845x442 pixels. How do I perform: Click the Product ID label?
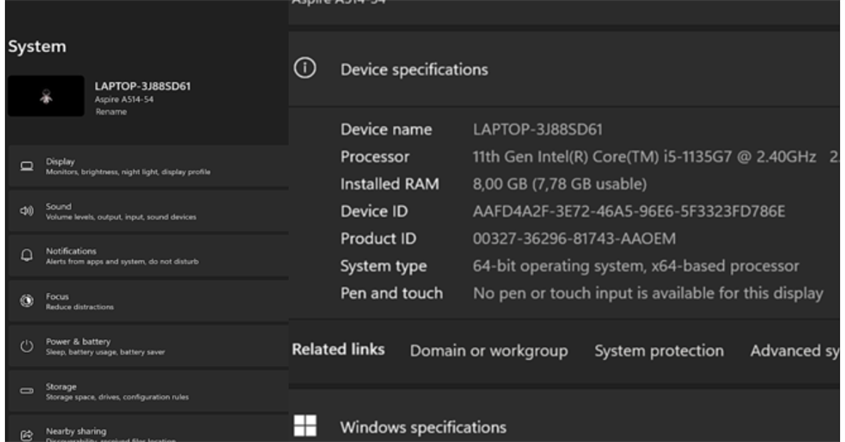[x=378, y=239]
